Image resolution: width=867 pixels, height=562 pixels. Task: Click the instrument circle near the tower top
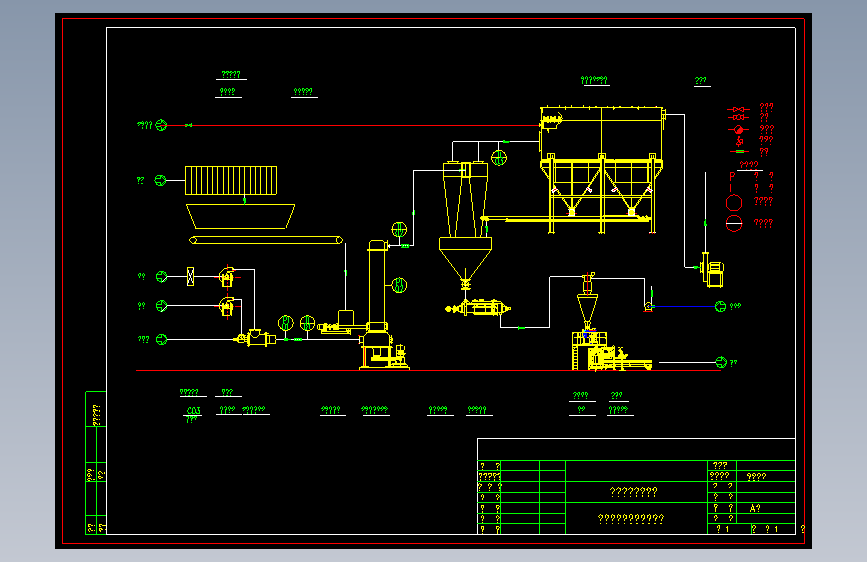(x=399, y=229)
